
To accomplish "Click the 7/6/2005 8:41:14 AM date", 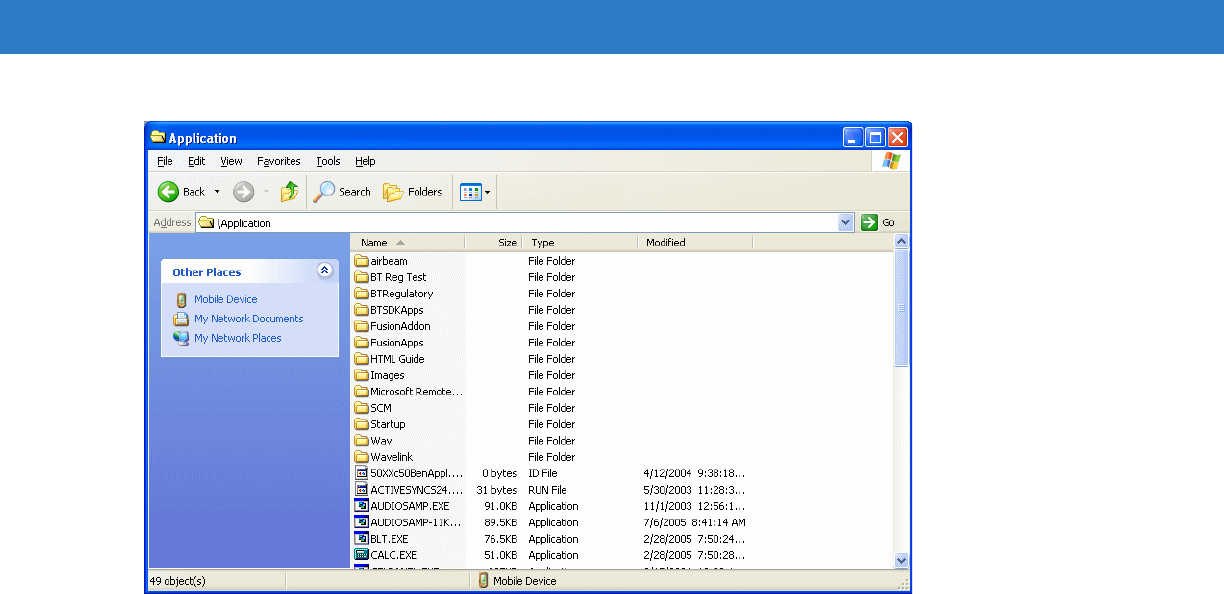I will [695, 522].
